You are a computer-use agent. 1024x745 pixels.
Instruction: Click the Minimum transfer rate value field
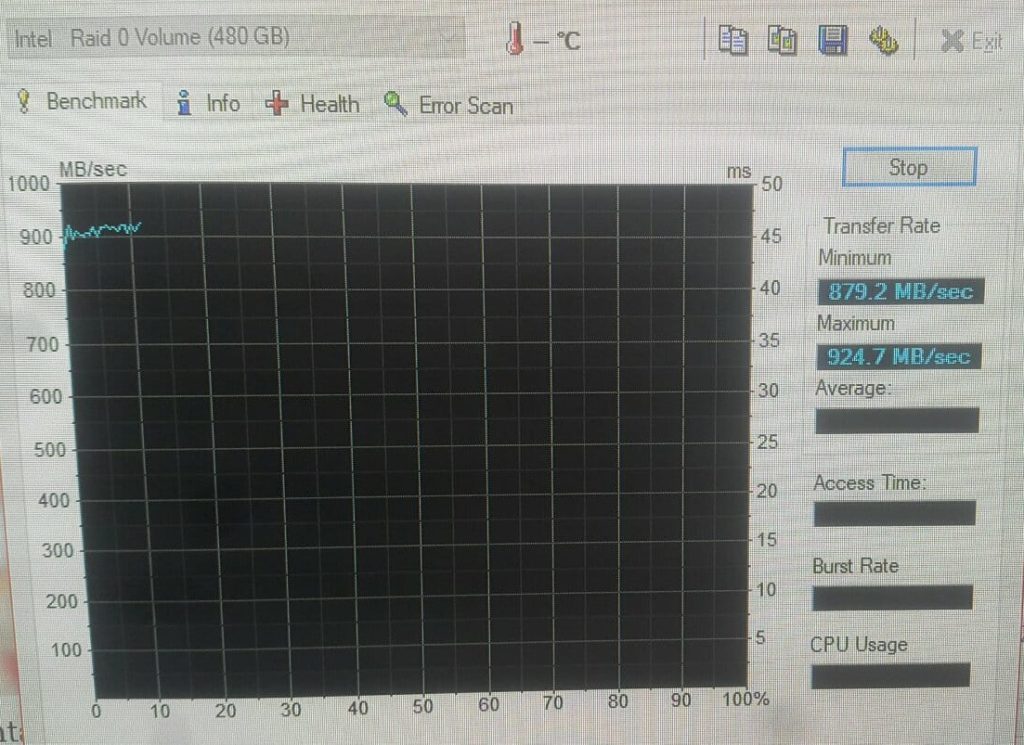(900, 293)
